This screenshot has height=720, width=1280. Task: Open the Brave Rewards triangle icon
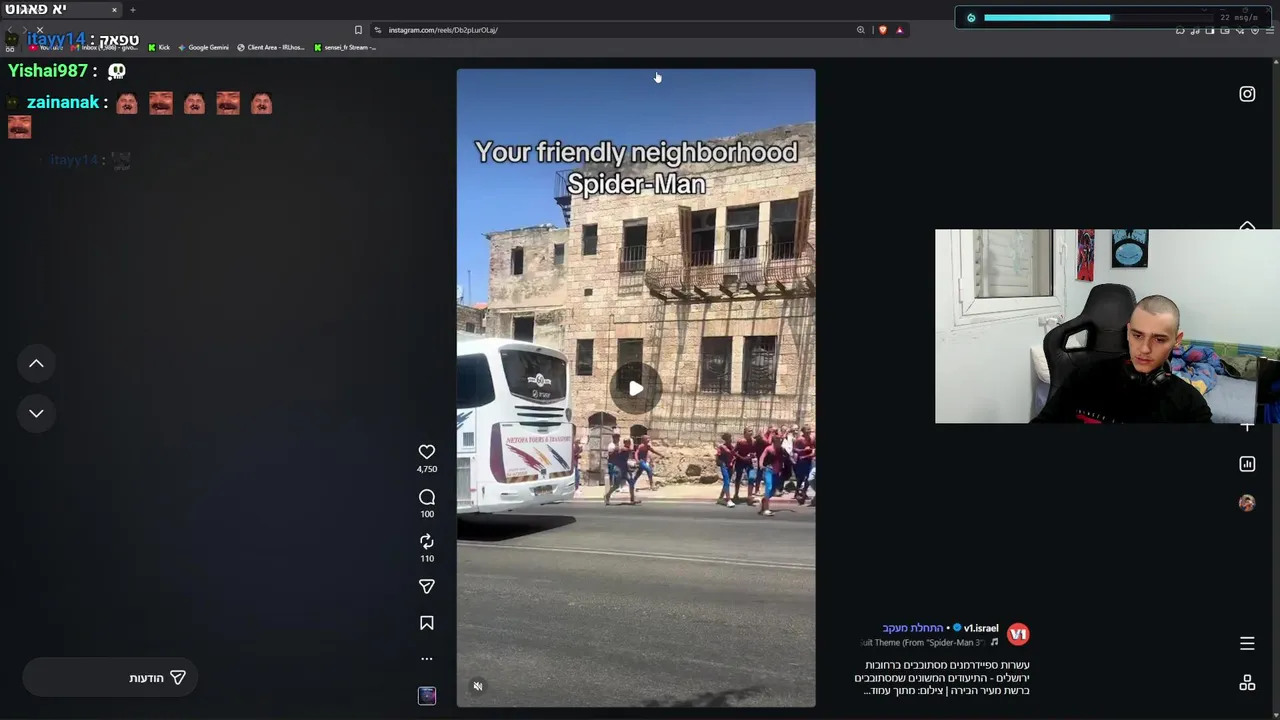pyautogui.click(x=899, y=30)
